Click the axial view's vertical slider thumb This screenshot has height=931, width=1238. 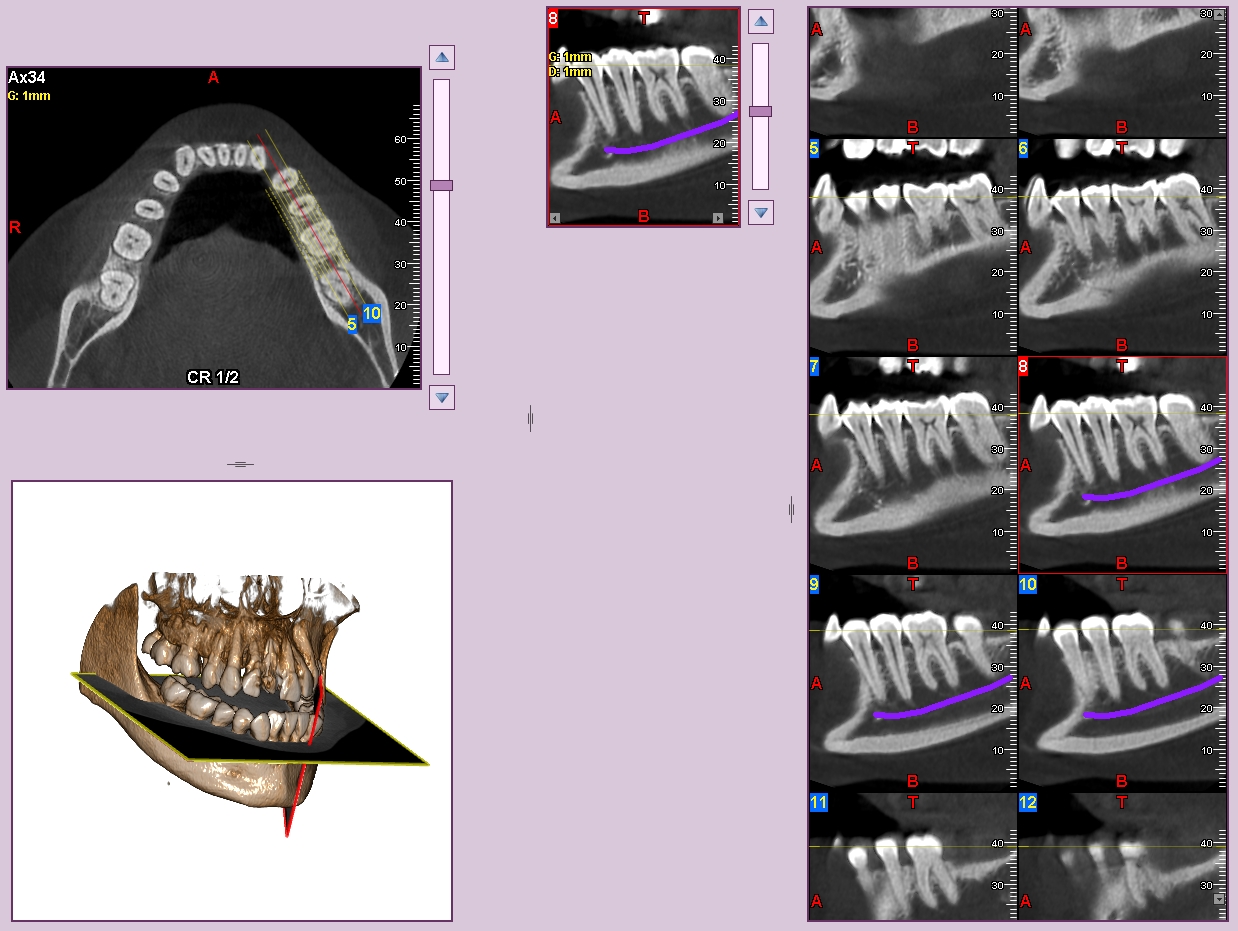pos(441,185)
